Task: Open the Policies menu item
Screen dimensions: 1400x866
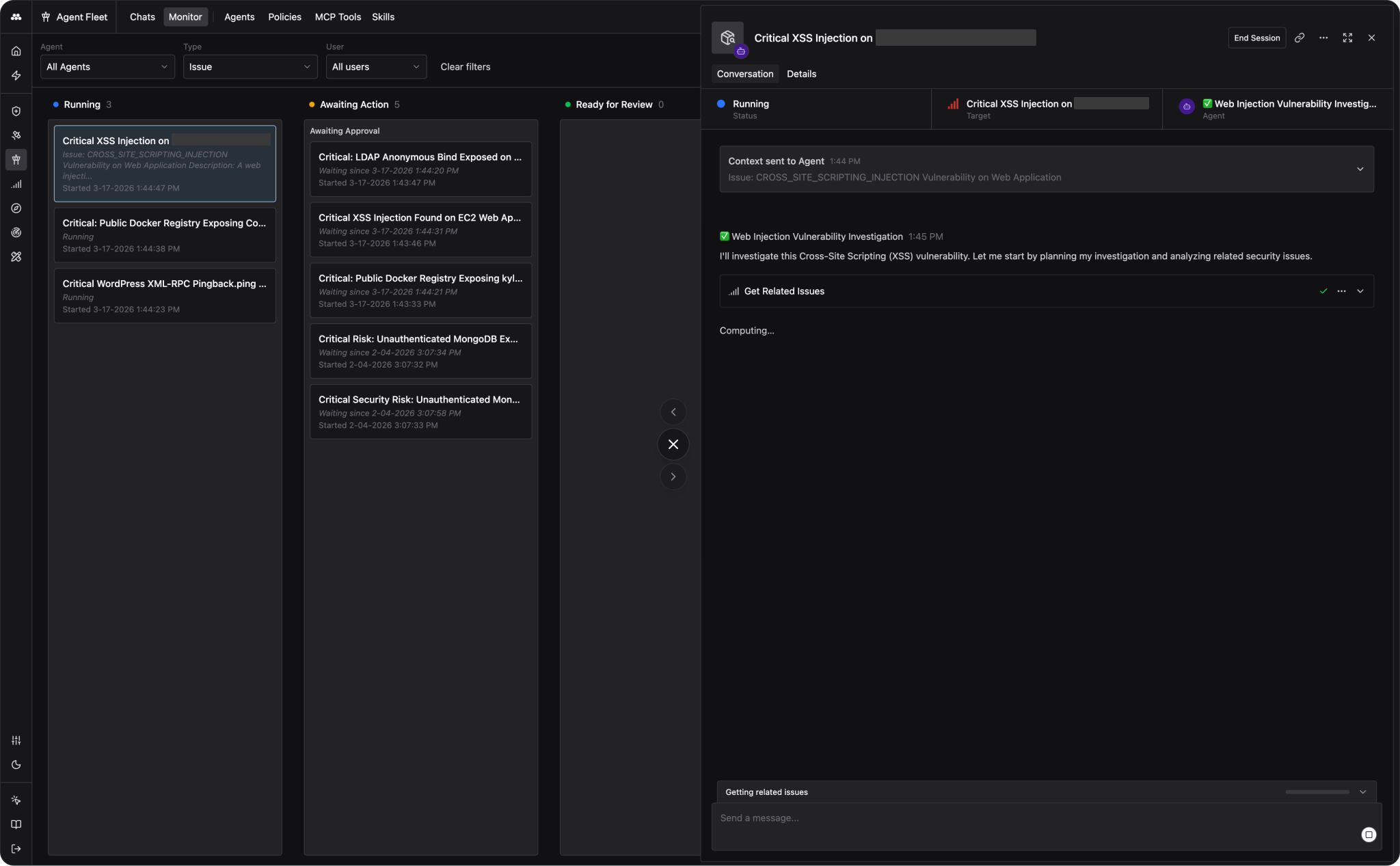Action: coord(284,17)
